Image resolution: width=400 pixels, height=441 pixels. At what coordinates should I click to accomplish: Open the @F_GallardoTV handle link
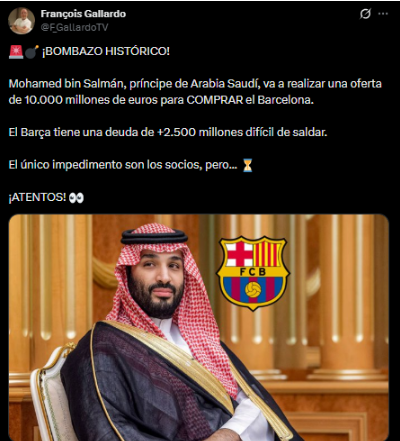(74, 27)
